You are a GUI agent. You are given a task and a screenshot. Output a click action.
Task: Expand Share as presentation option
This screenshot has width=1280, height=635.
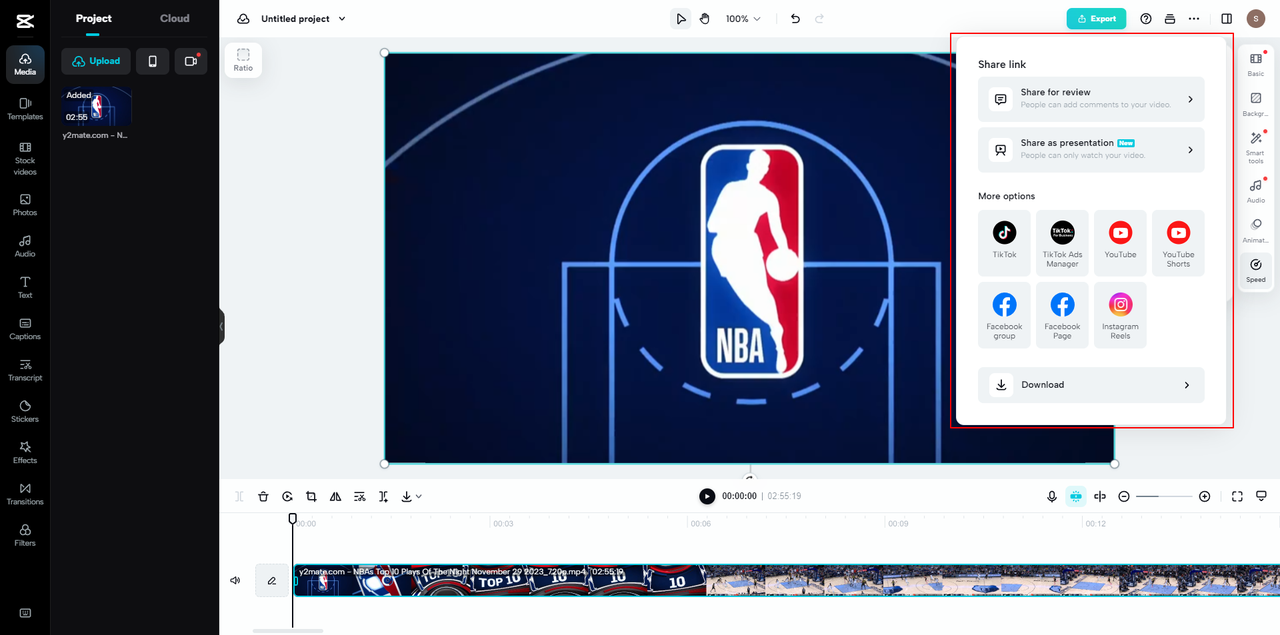pos(1091,150)
